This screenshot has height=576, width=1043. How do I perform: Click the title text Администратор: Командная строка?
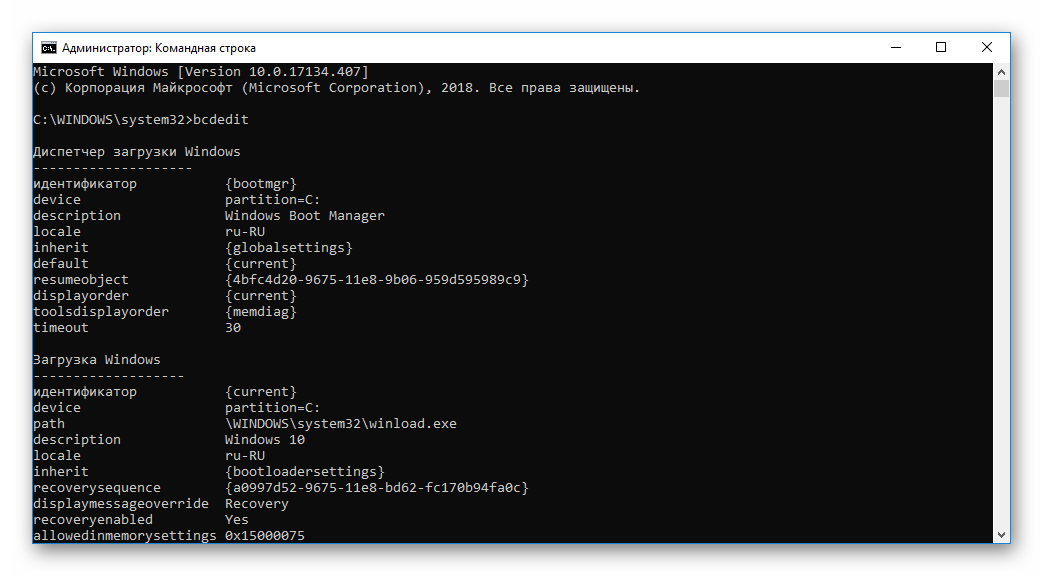pyautogui.click(x=159, y=48)
